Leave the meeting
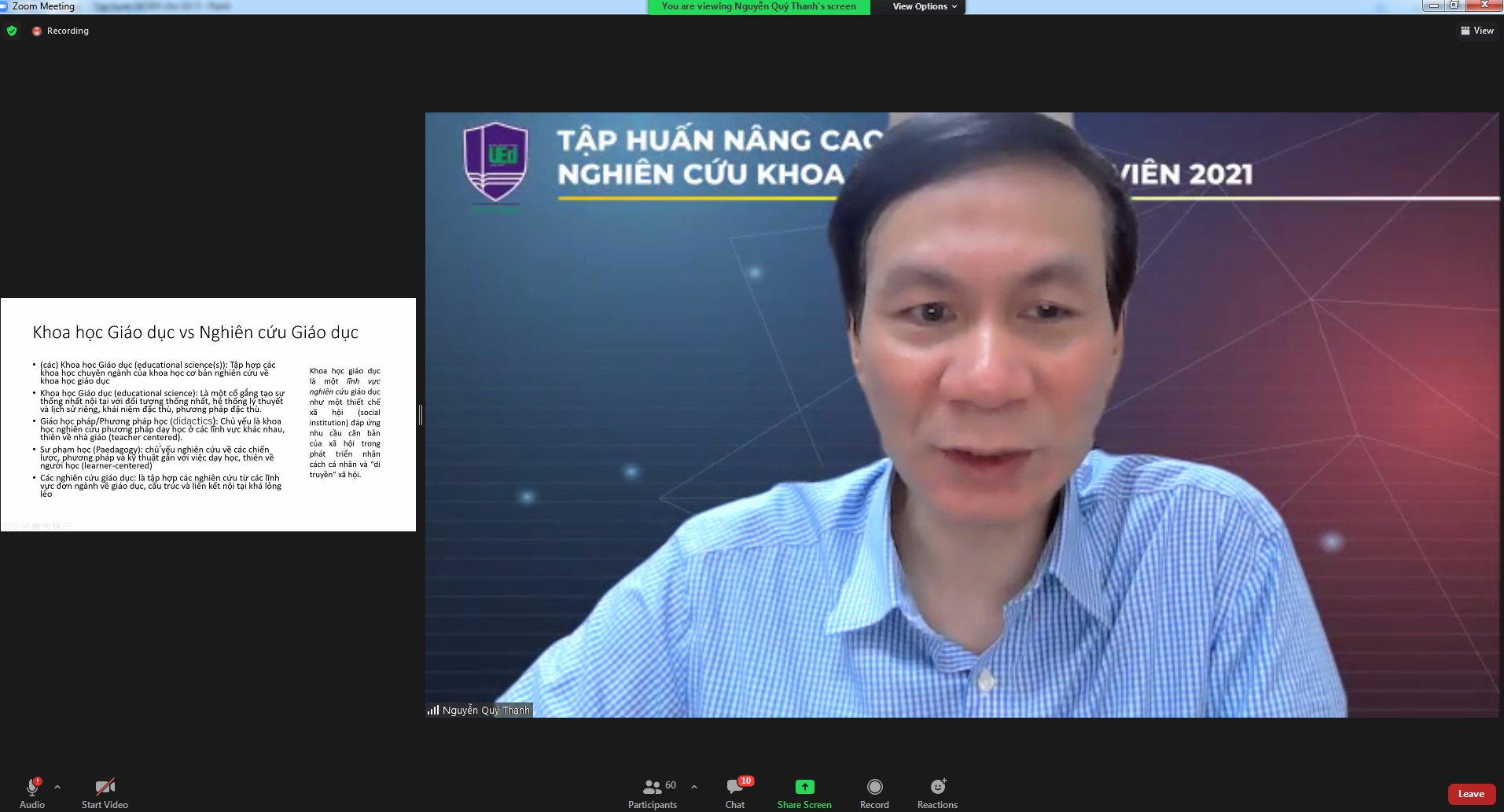This screenshot has height=812, width=1504. tap(1471, 794)
